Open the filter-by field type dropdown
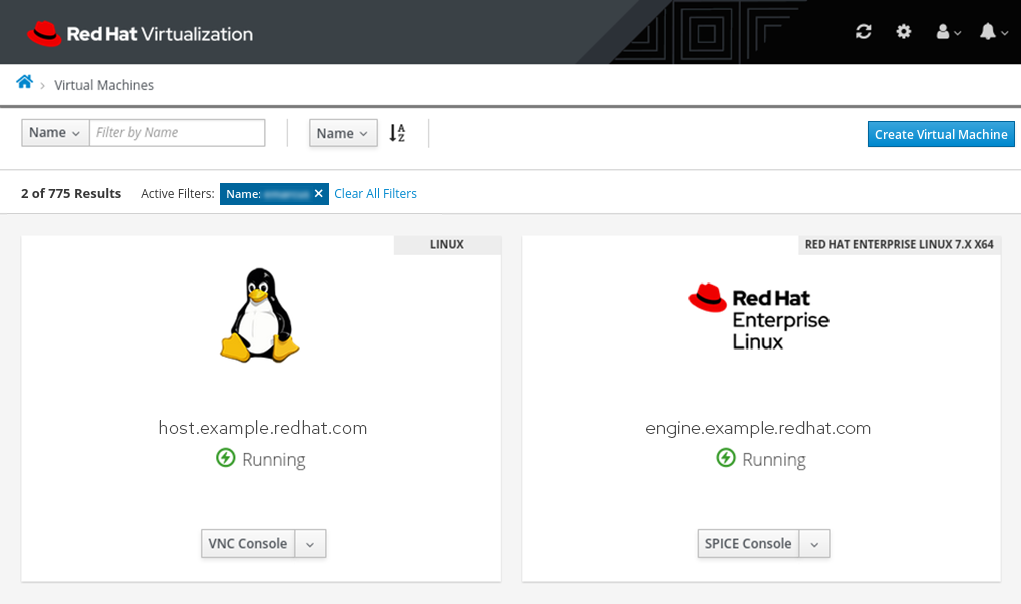 tap(54, 132)
